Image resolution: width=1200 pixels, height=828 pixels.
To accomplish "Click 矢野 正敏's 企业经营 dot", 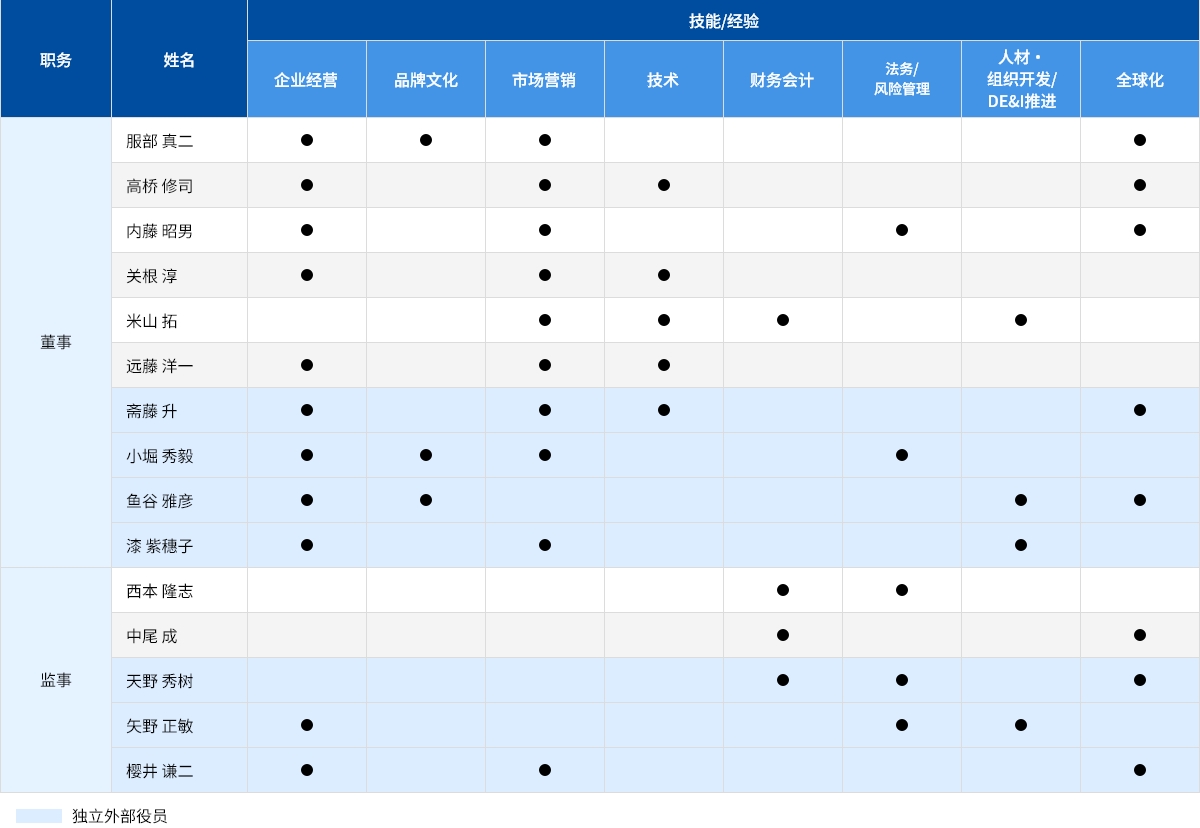I will pyautogui.click(x=307, y=725).
